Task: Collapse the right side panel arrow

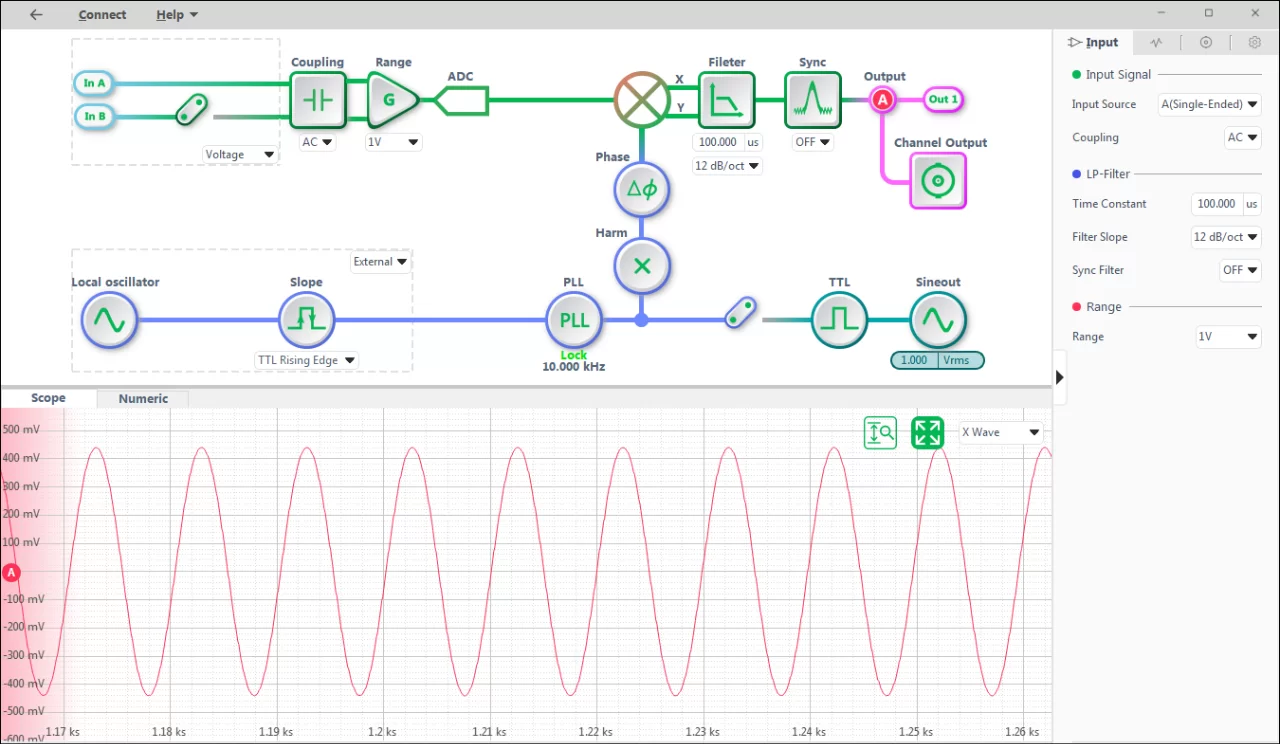Action: [1060, 377]
